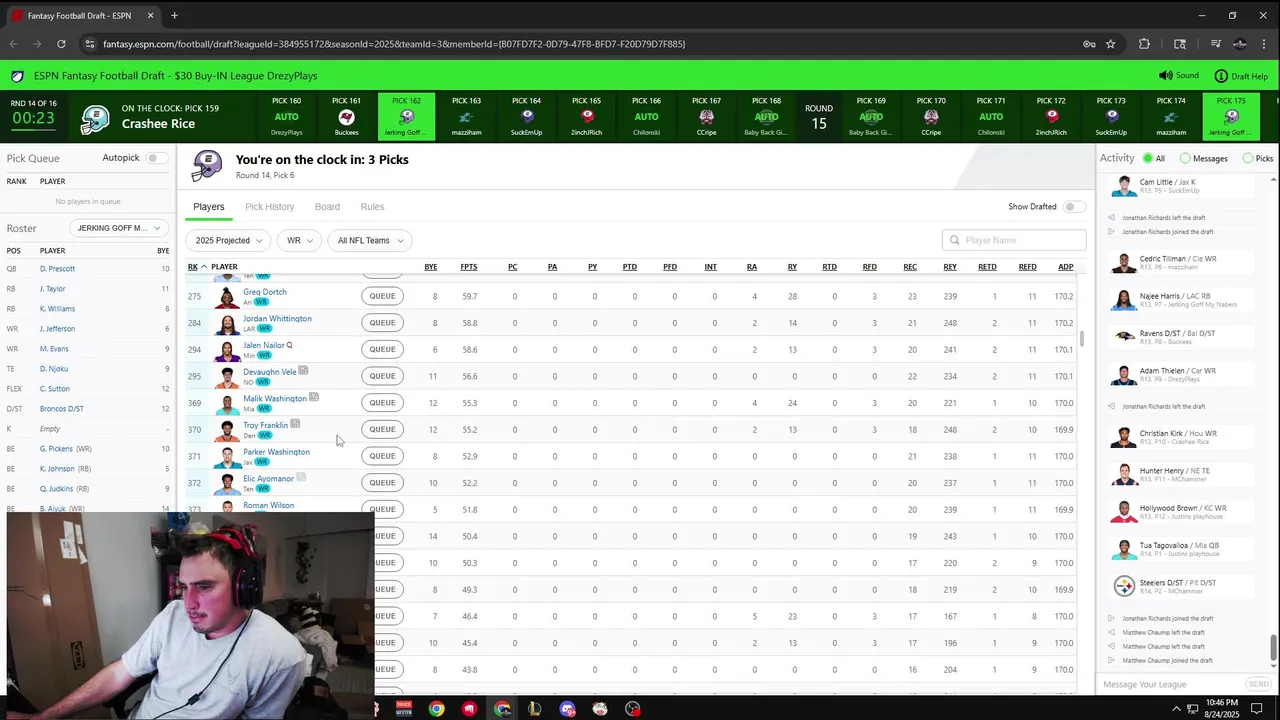Click the SEND message button
The width and height of the screenshot is (1280, 720).
point(1259,684)
